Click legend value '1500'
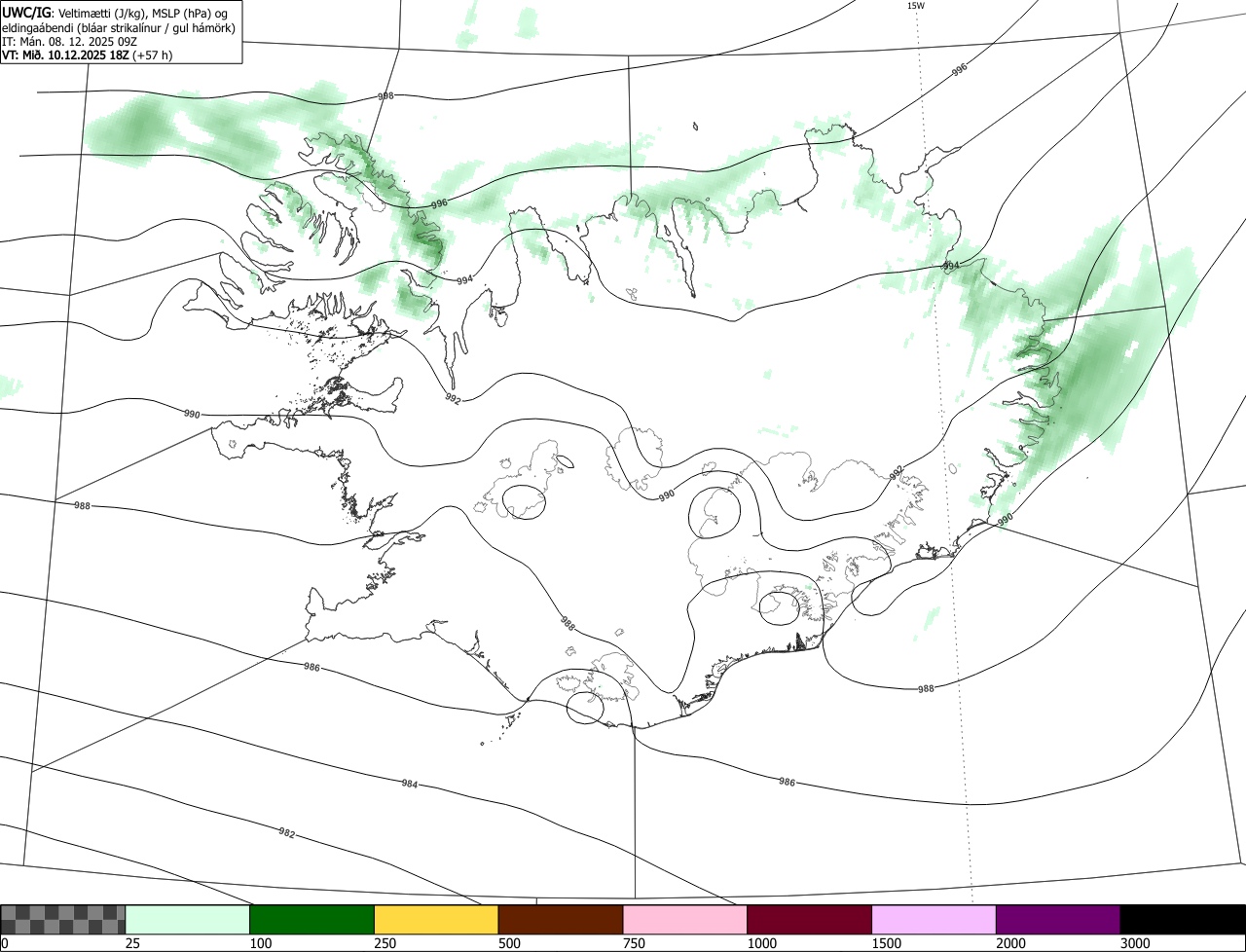The width and height of the screenshot is (1246, 952). coord(887,943)
